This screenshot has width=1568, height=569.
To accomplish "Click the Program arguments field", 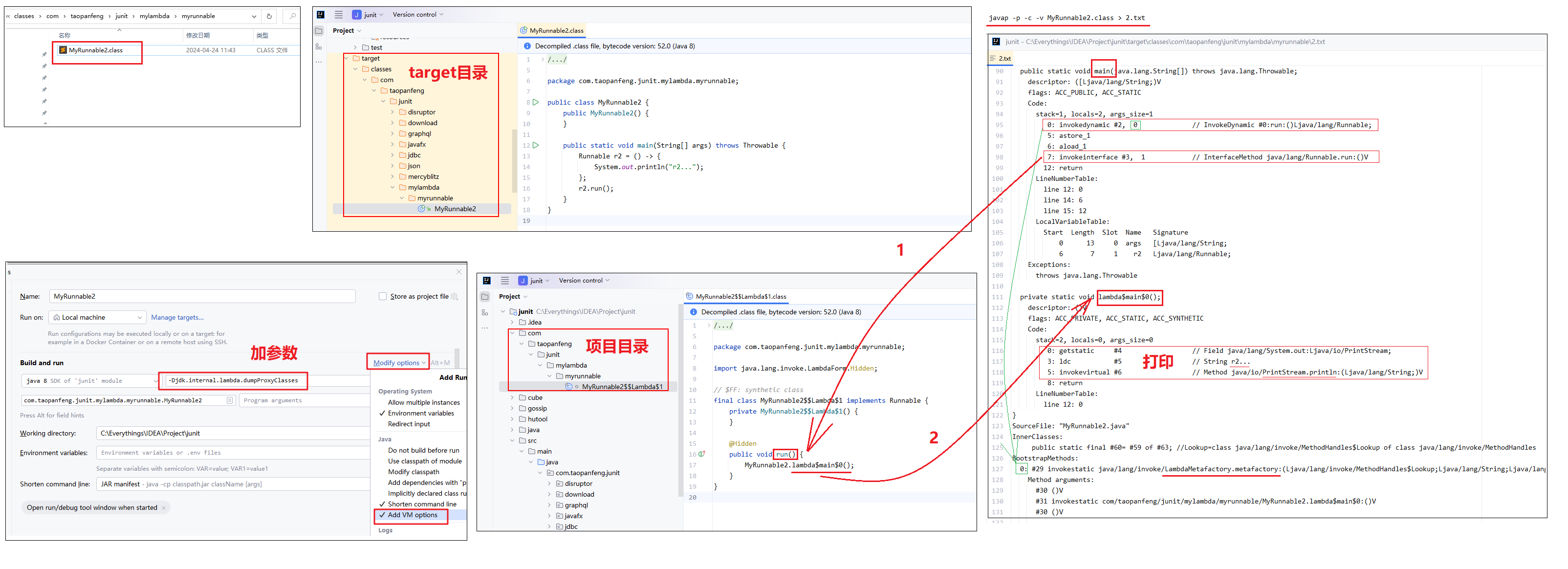I will pyautogui.click(x=305, y=400).
